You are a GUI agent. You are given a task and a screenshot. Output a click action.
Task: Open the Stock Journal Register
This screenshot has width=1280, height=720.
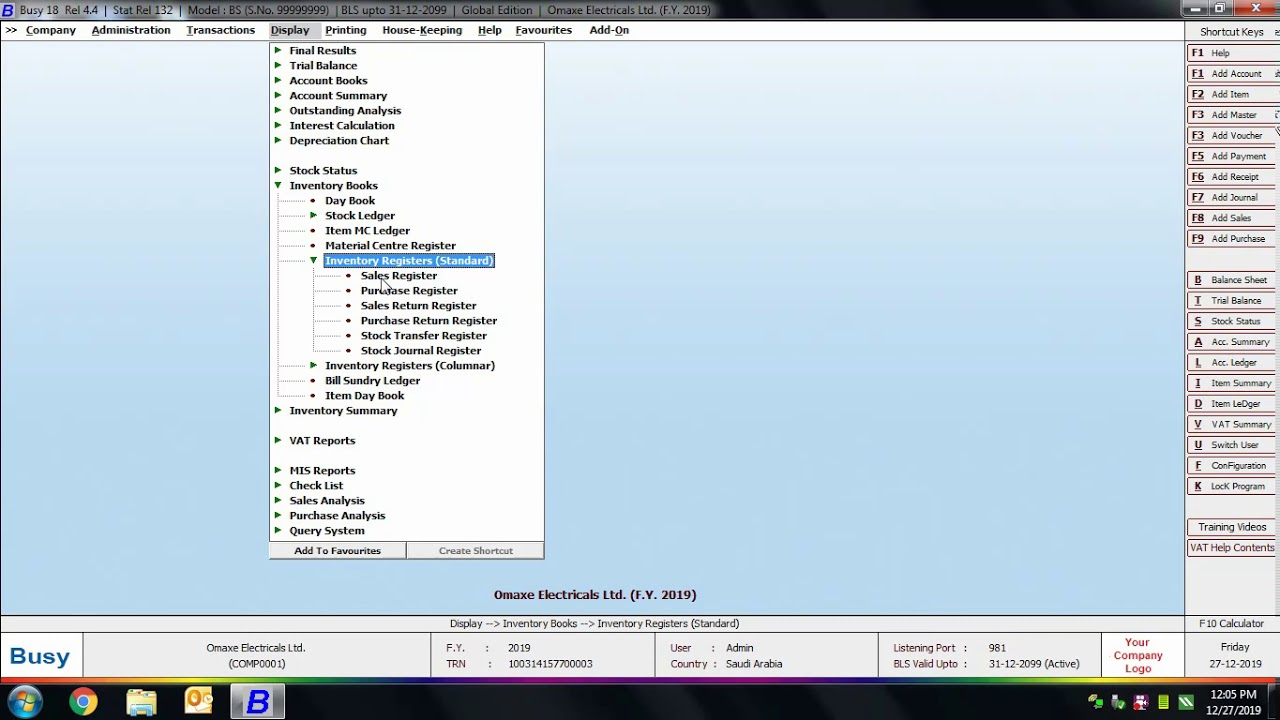coord(421,351)
